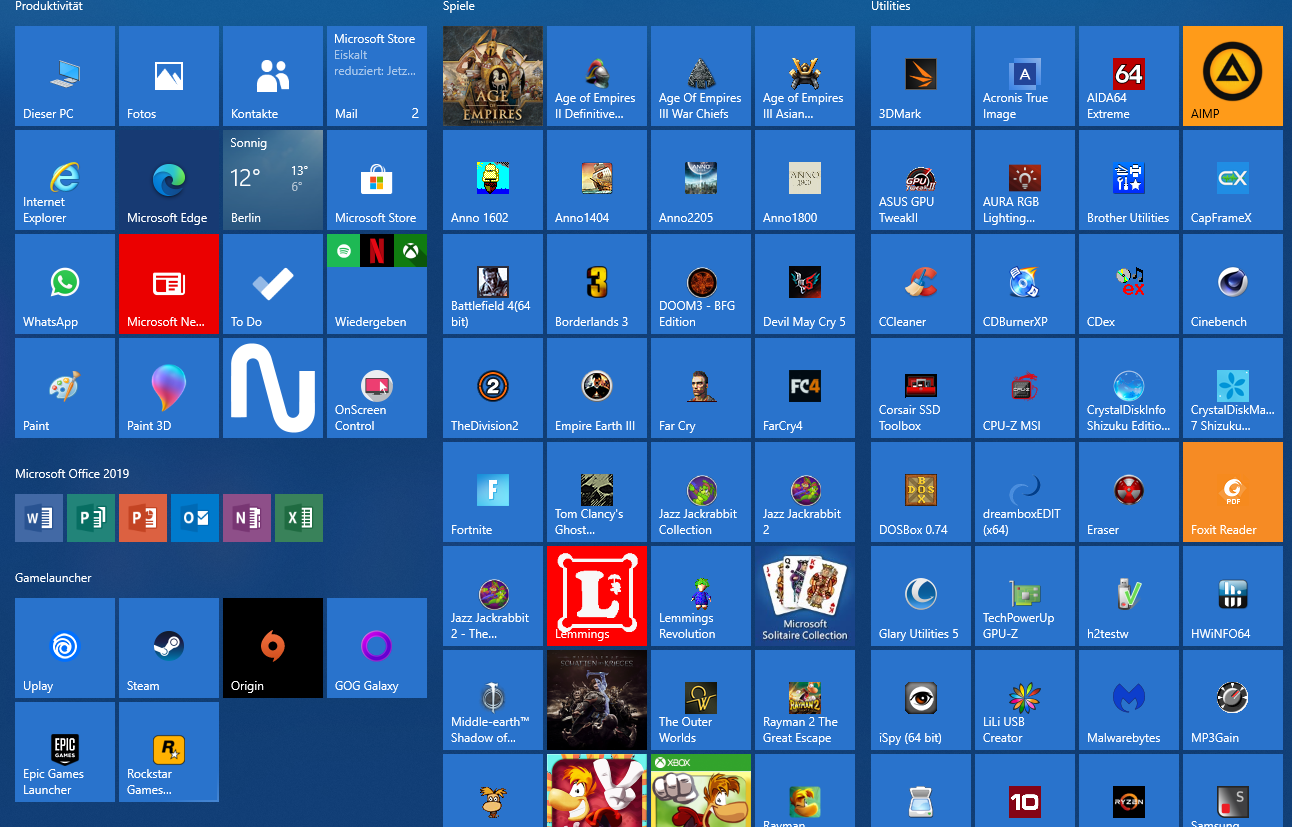Open Outlook small tile
This screenshot has height=827, width=1292.
(195, 518)
